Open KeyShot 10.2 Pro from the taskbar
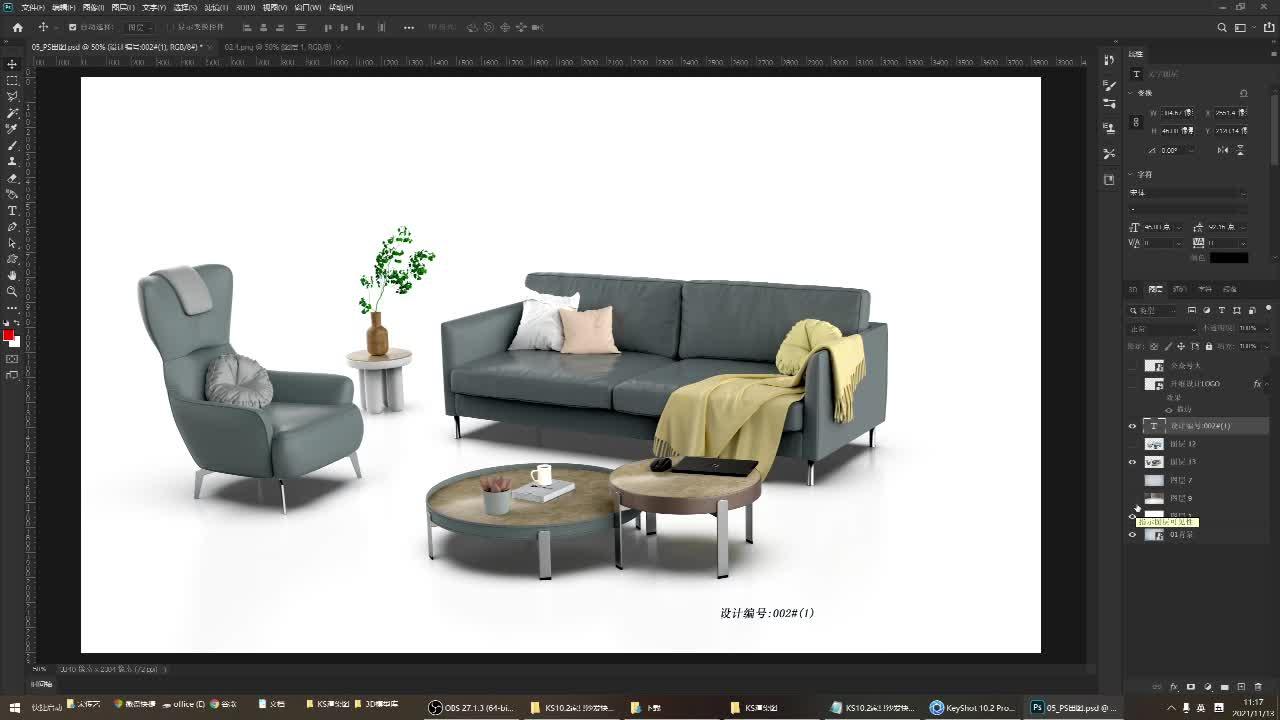The height and width of the screenshot is (720, 1280). (x=972, y=707)
